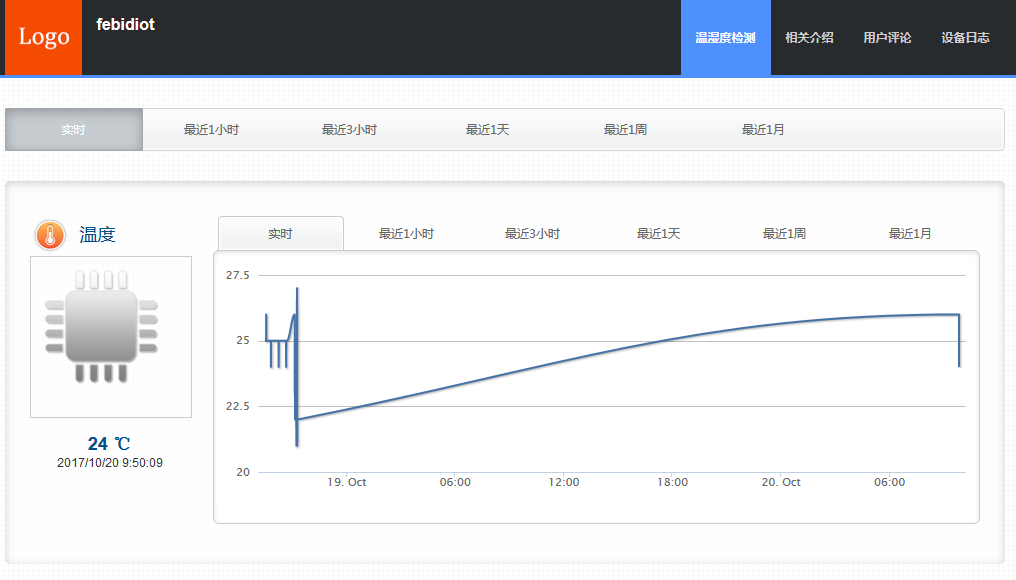
Task: Select 实时 in the top filter bar
Action: [x=74, y=130]
